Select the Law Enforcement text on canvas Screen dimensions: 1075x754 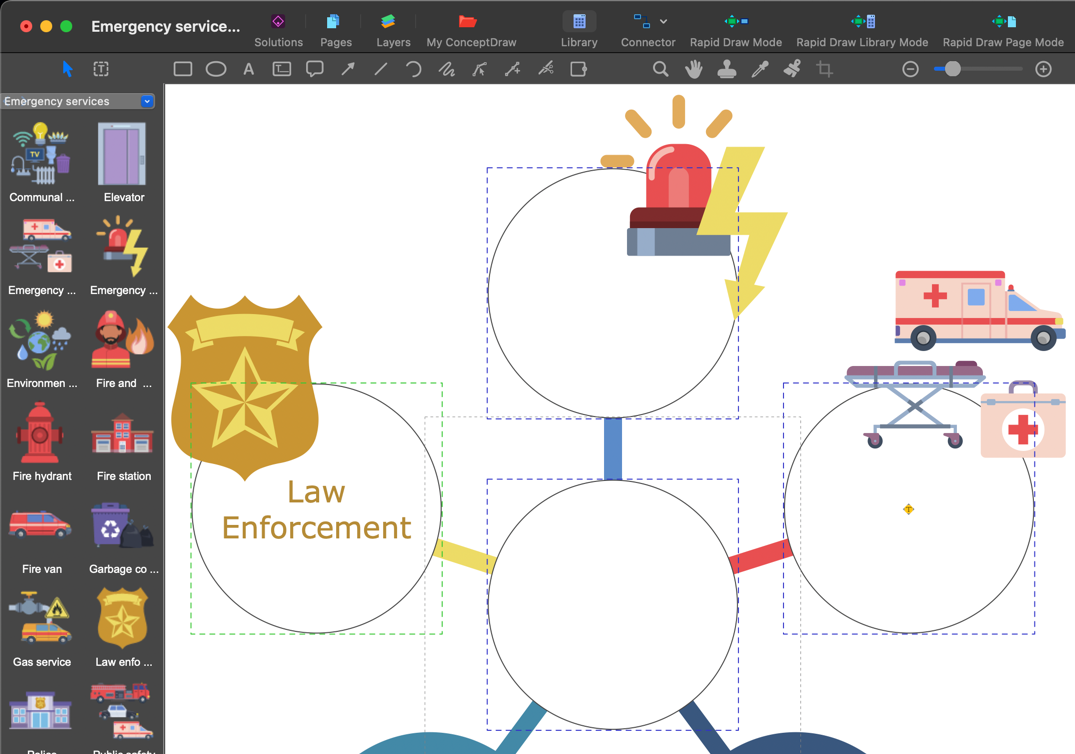316,510
